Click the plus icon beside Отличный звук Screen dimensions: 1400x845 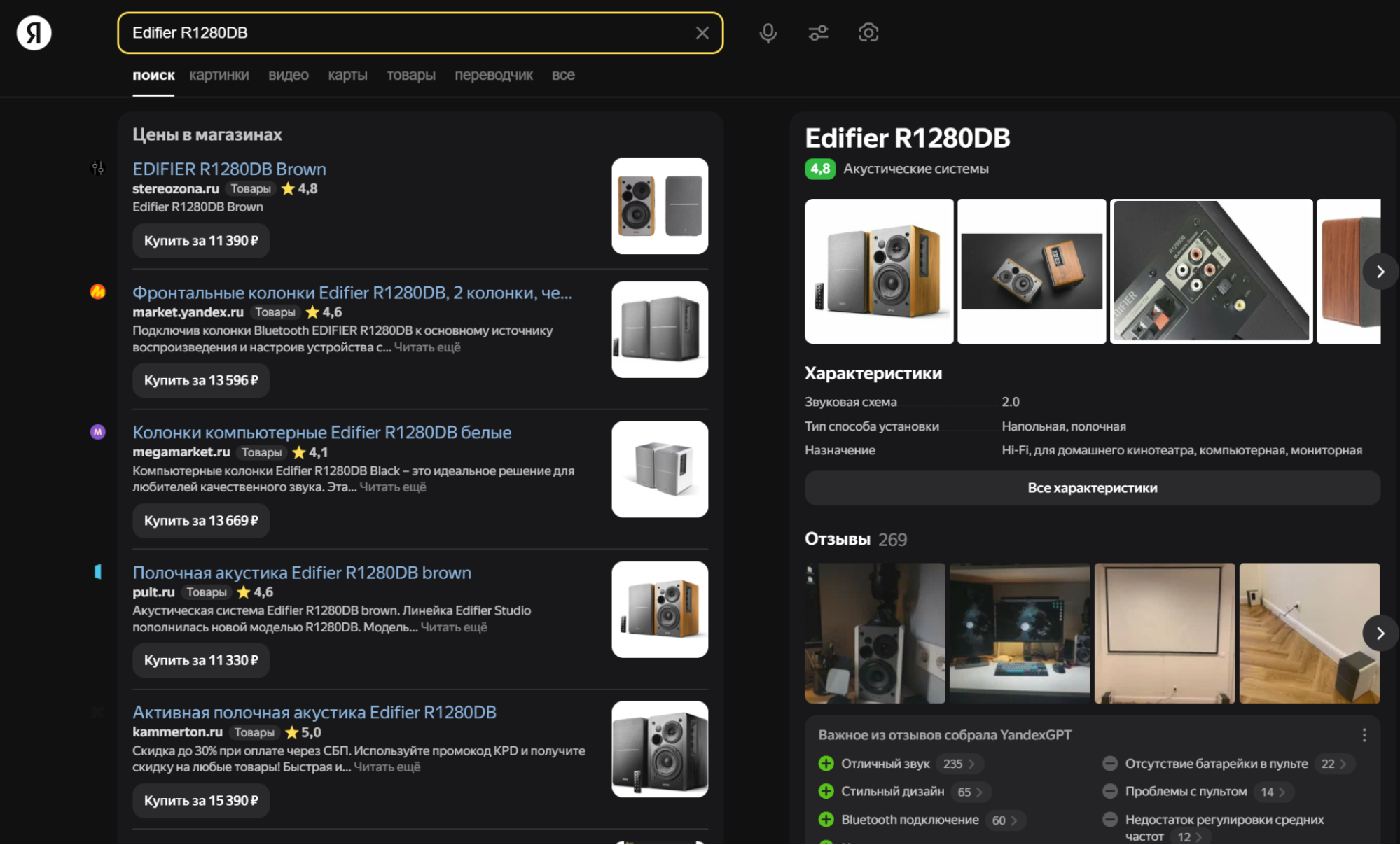[x=826, y=764]
